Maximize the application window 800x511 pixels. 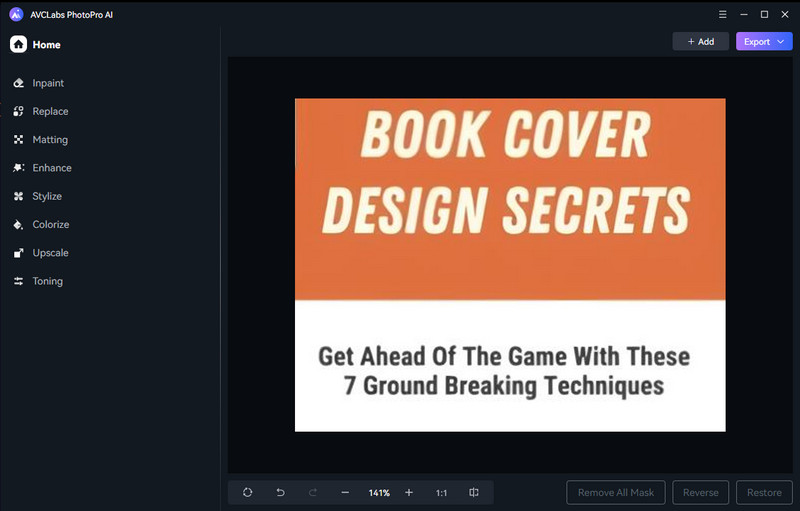click(x=764, y=14)
